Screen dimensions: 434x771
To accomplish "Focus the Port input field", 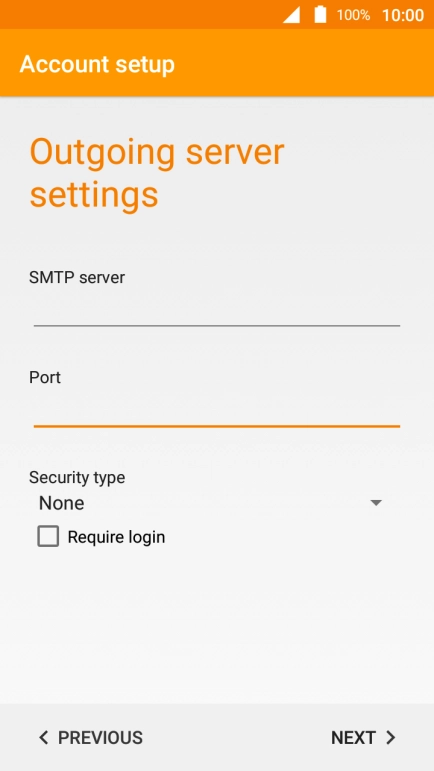I will click(217, 411).
